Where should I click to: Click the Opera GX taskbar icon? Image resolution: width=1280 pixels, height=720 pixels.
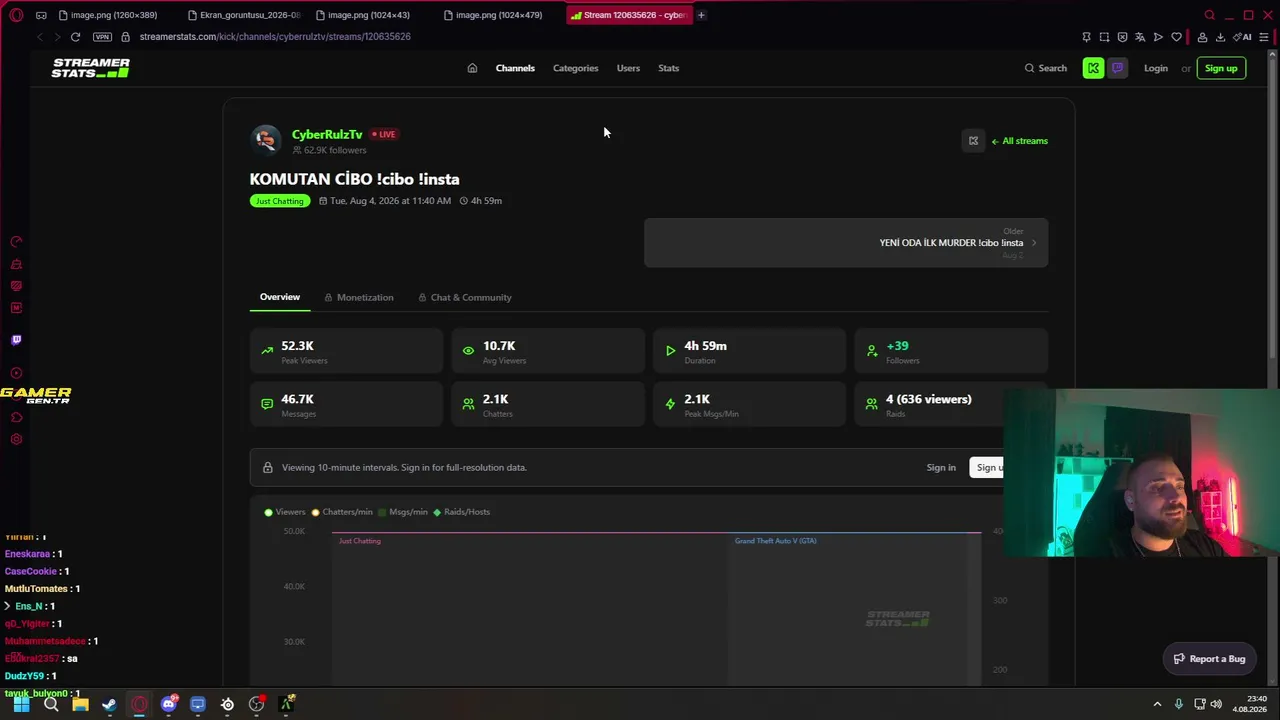pos(139,704)
